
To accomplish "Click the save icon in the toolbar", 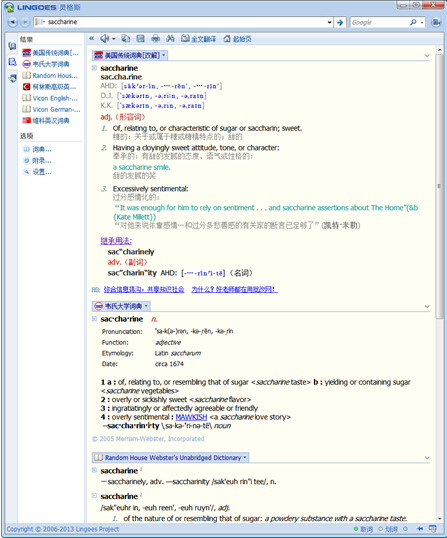I will click(x=141, y=39).
